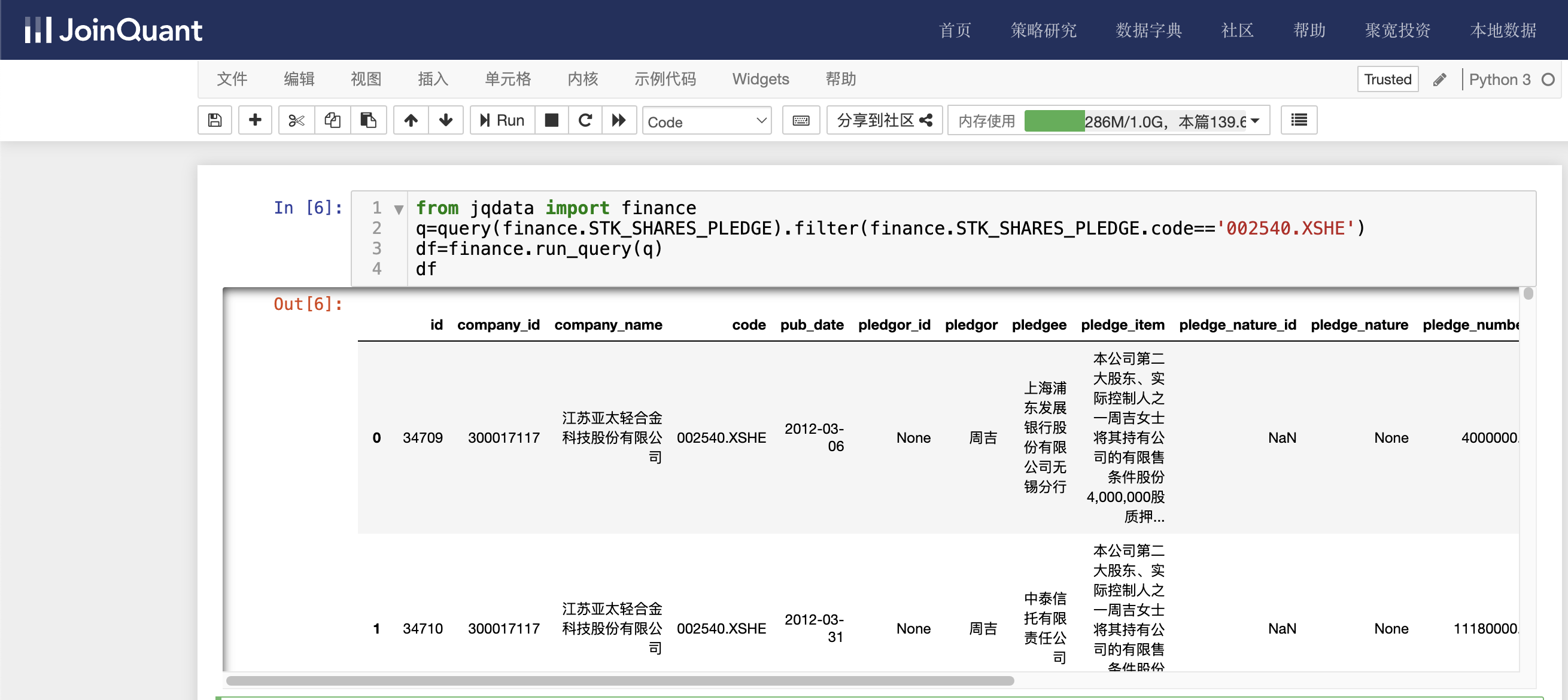Insert a new cell with the plus icon
This screenshot has width=1568, height=700.
[254, 120]
